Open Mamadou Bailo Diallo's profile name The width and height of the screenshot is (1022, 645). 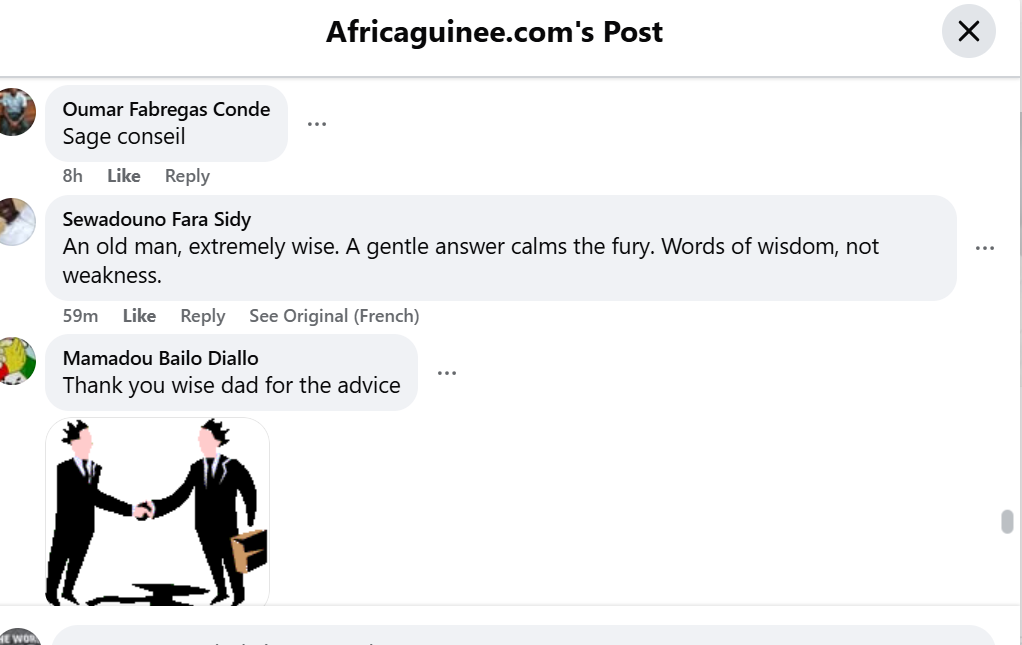160,358
